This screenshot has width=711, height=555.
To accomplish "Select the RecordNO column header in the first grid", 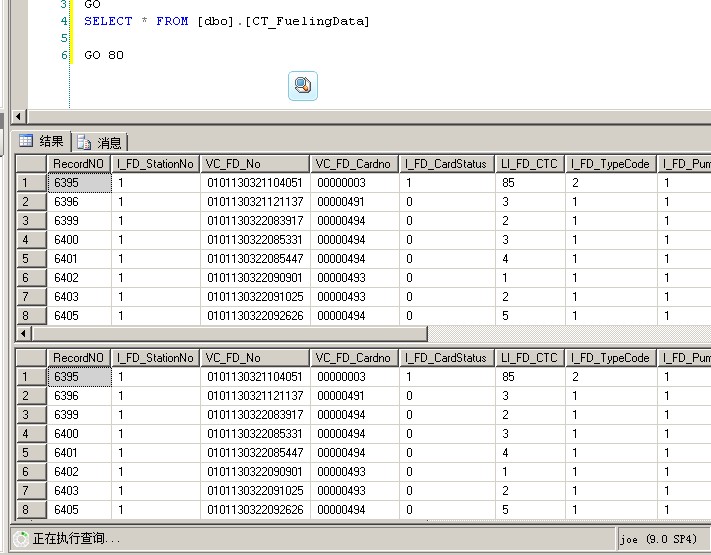I will (x=79, y=164).
